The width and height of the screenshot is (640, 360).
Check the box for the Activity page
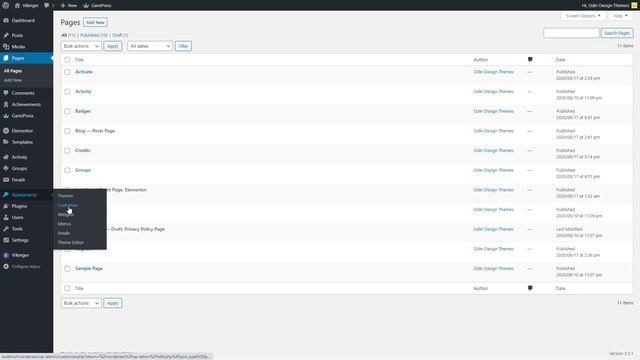[x=67, y=91]
